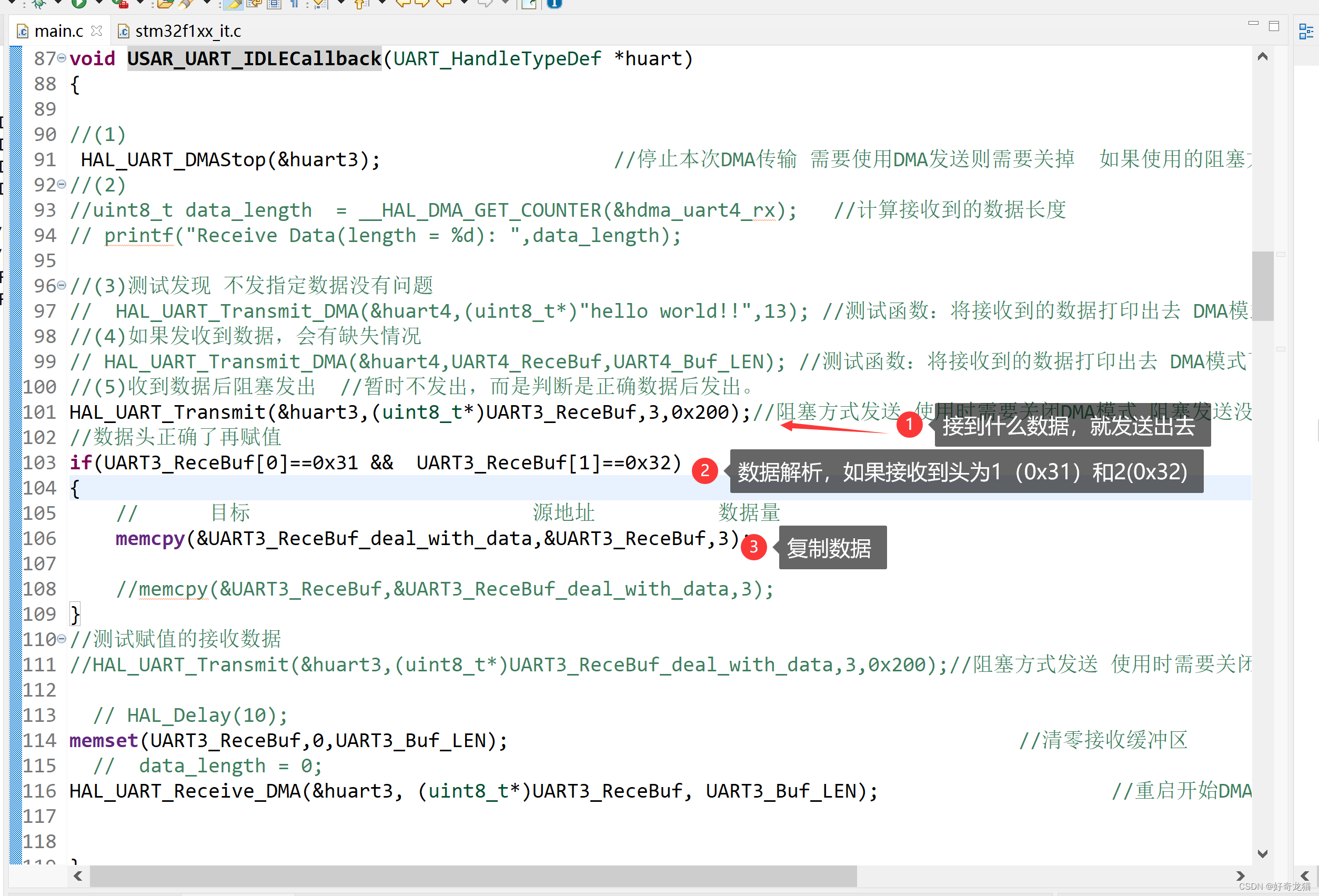Image resolution: width=1319 pixels, height=896 pixels.
Task: Click the "hello world!!" commented transmit line
Action: (439, 311)
